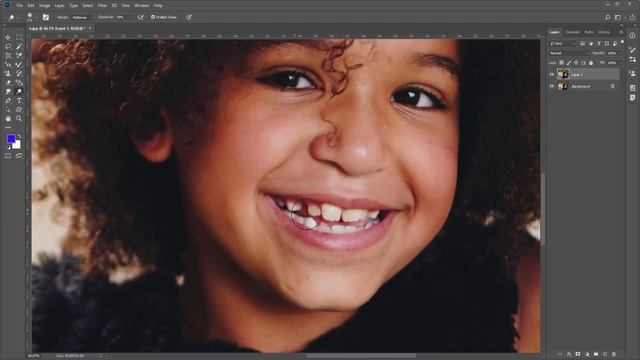This screenshot has width=640, height=360.
Task: Select the Rectangular Marquee tool
Action: click(19, 38)
